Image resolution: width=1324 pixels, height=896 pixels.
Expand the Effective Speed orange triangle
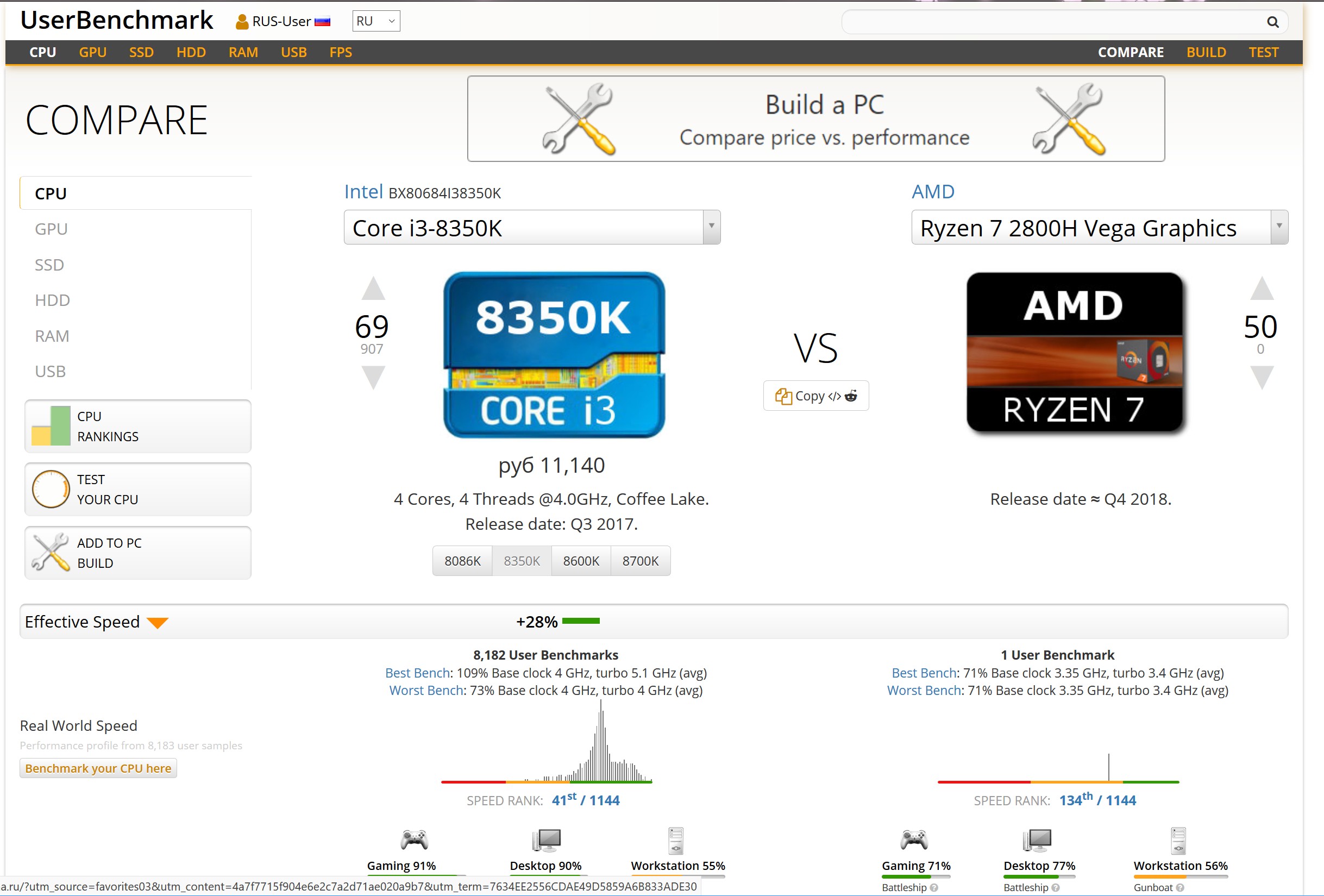coord(157,623)
